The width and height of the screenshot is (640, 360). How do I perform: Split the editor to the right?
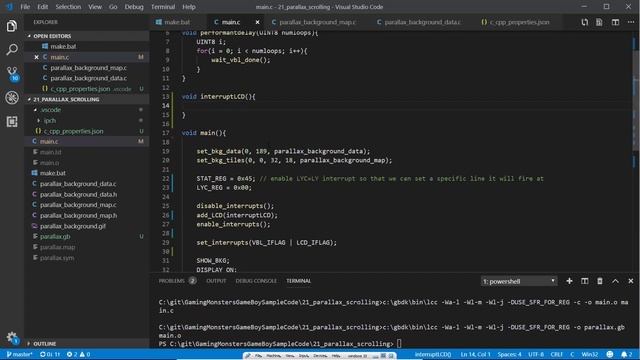click(615, 22)
